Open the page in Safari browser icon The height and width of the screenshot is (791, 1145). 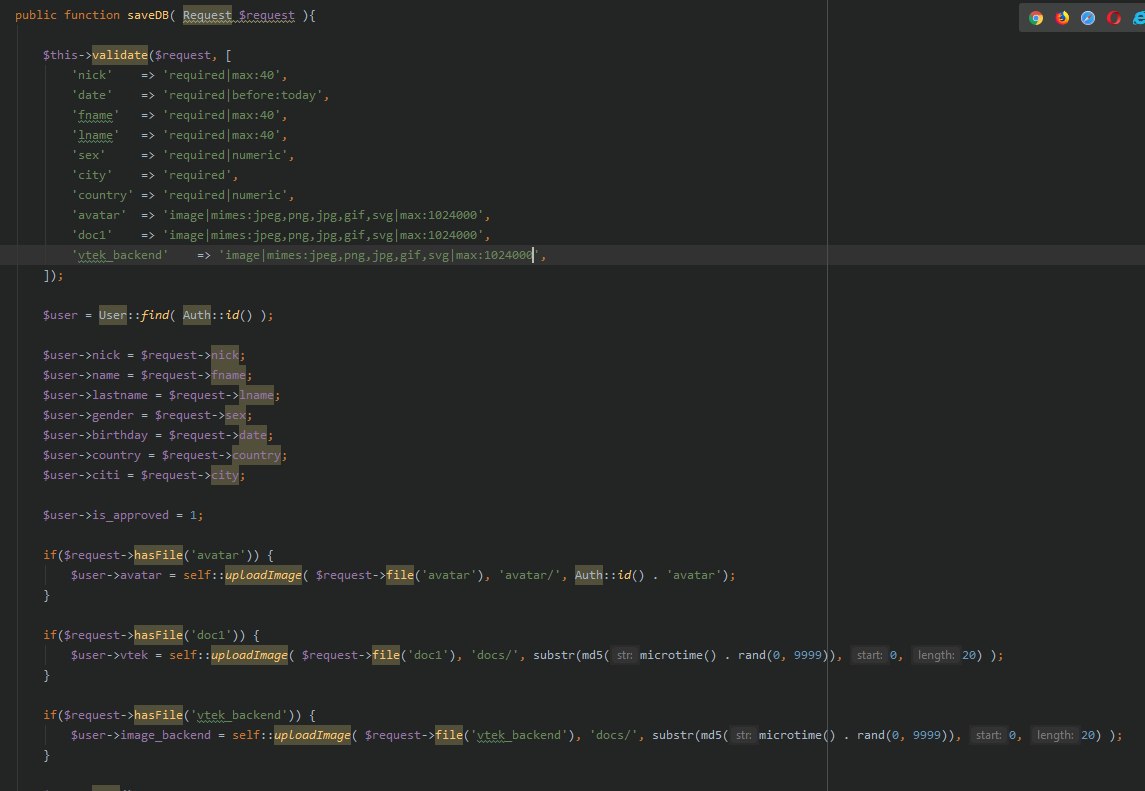(1088, 18)
